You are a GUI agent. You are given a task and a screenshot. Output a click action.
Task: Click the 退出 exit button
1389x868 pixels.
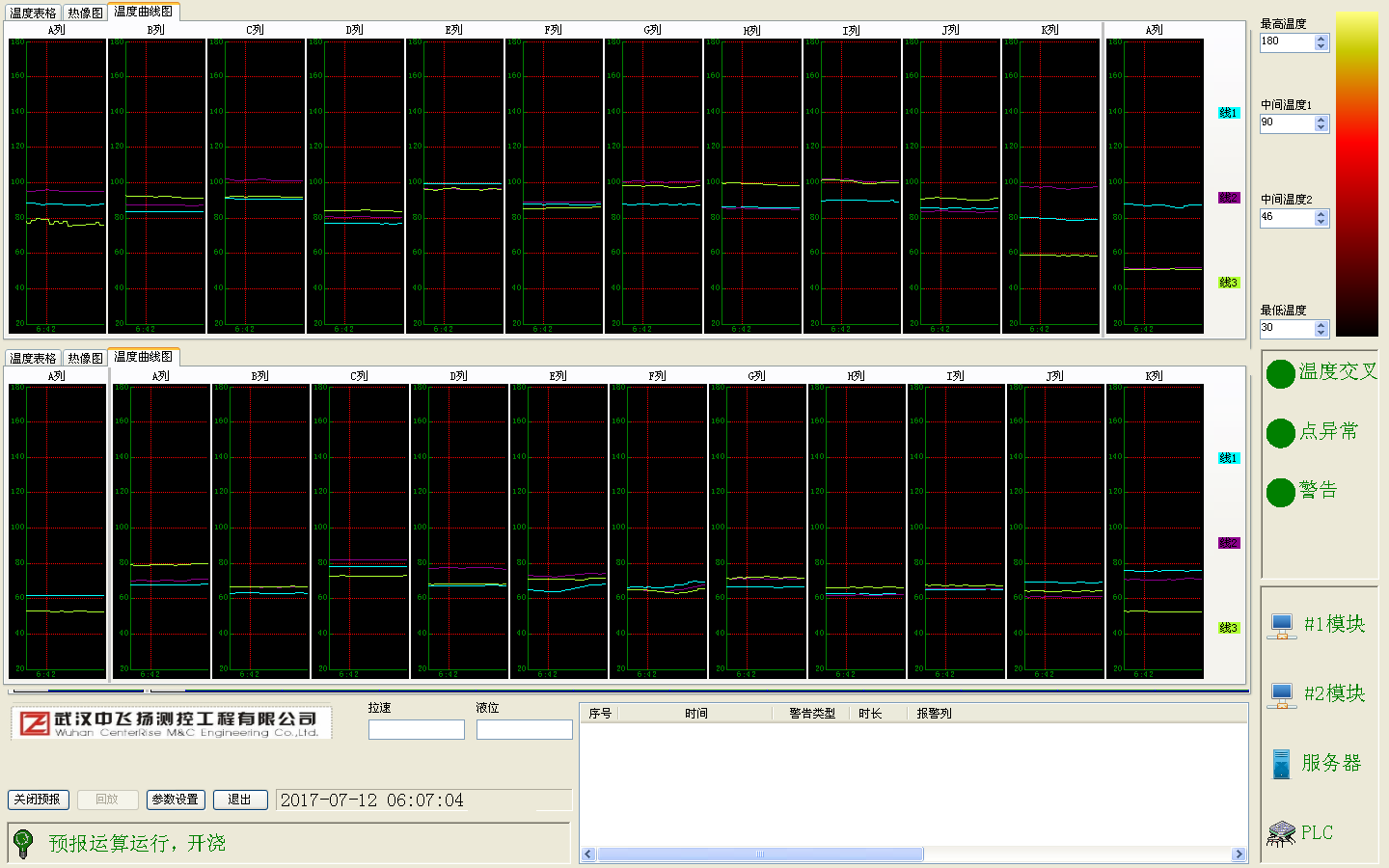[x=240, y=800]
